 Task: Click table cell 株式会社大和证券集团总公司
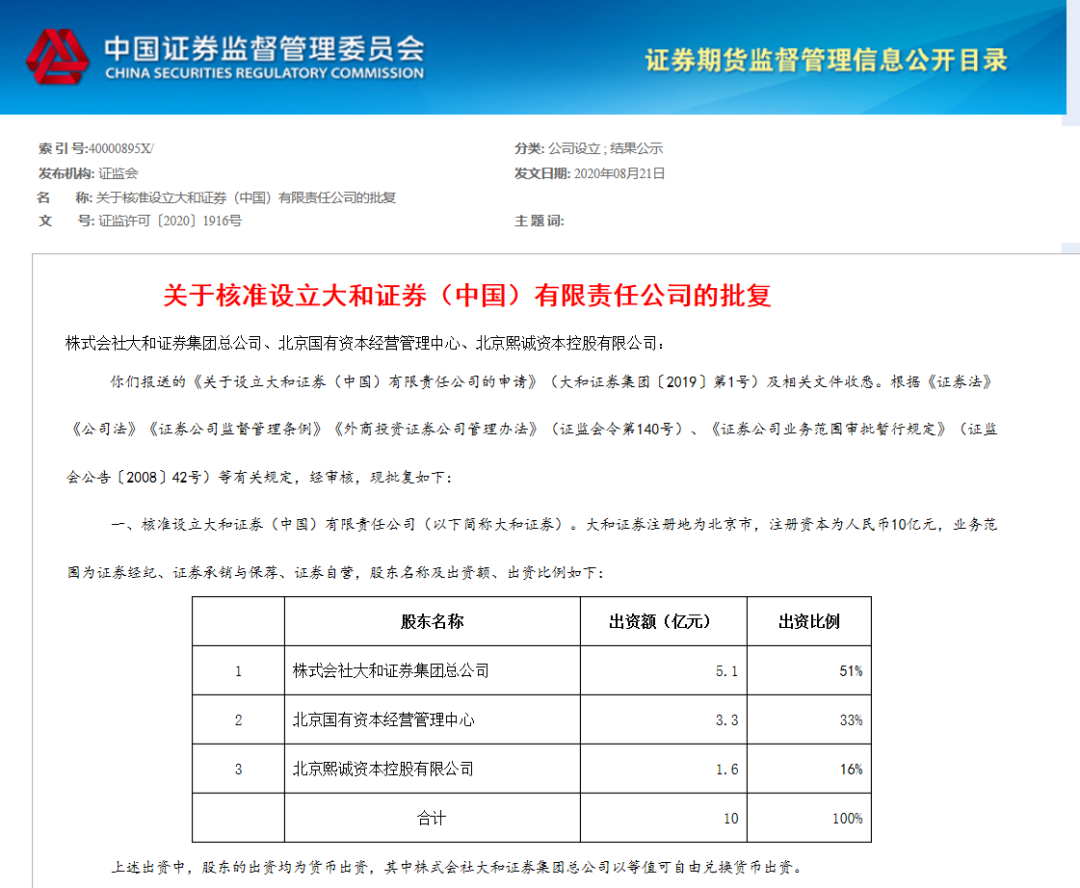(x=433, y=670)
